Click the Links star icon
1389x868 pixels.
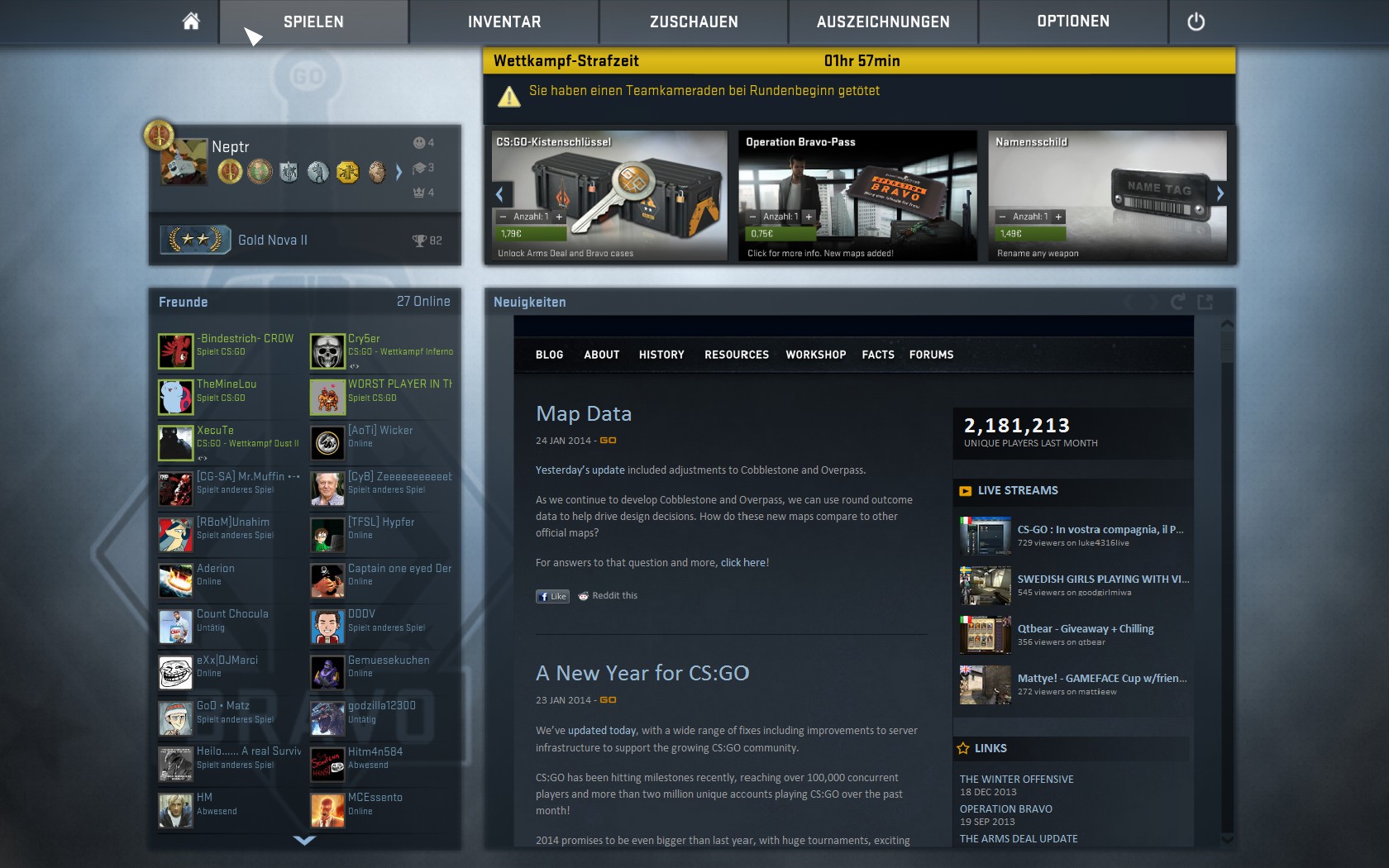point(963,748)
